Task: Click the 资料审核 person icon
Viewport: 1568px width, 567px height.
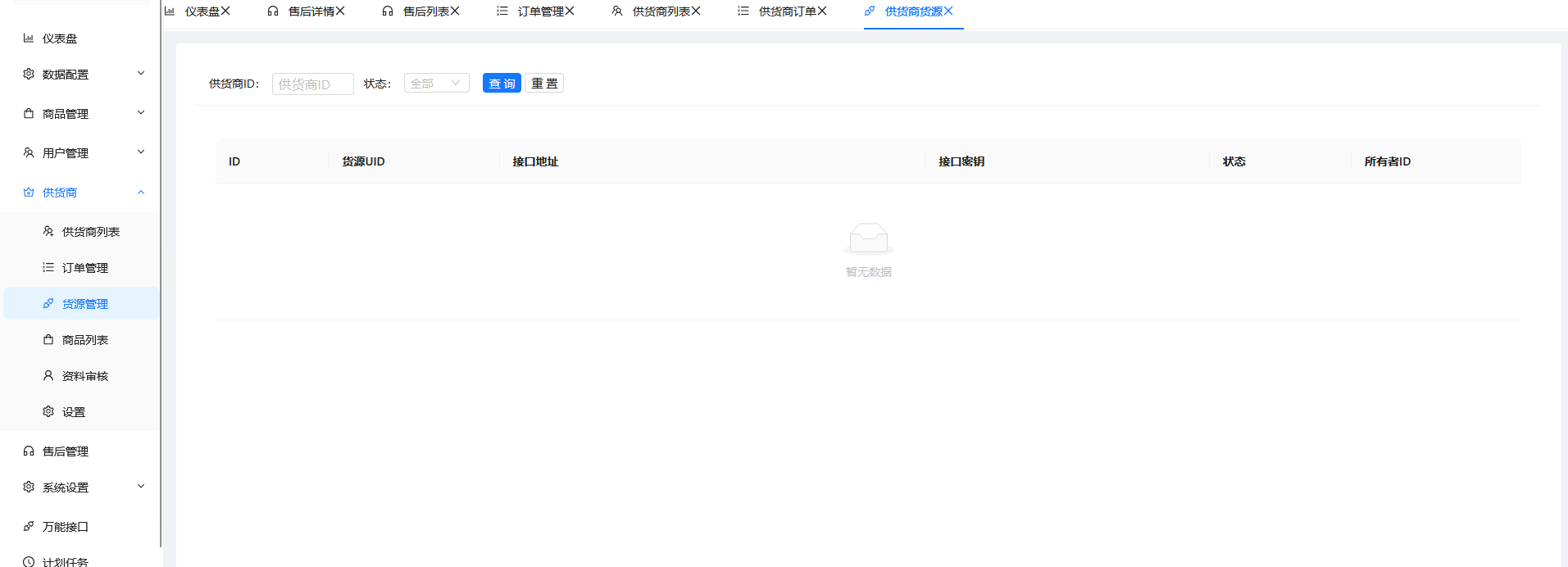Action: [48, 376]
